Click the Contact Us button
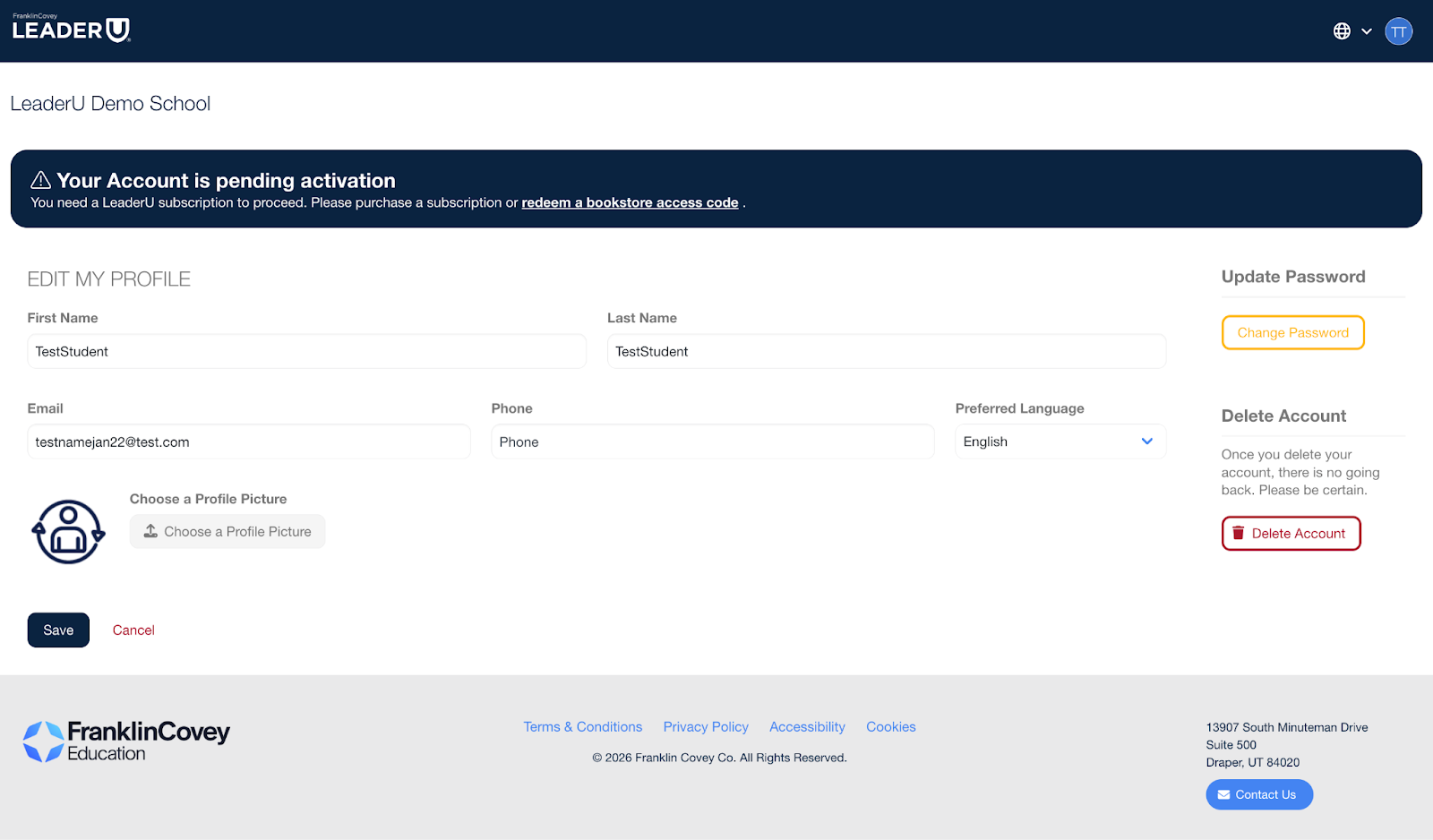1433x840 pixels. tap(1258, 795)
